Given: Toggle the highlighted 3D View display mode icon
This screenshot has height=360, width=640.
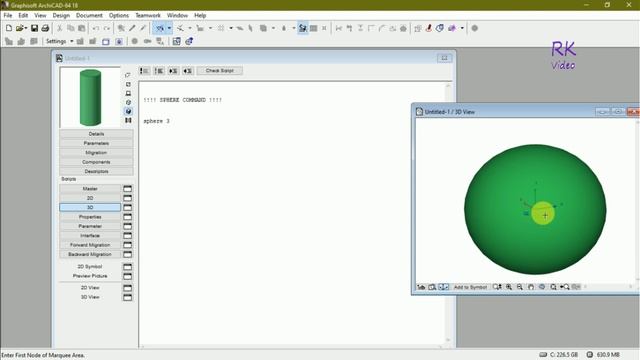Looking at the screenshot, I should click(443, 287).
